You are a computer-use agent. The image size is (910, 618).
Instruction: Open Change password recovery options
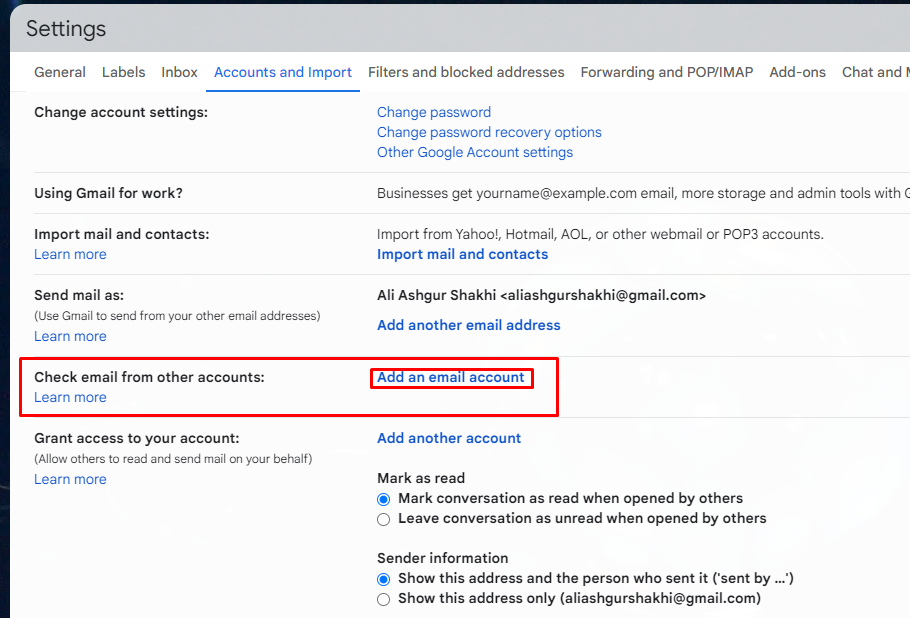[x=489, y=132]
